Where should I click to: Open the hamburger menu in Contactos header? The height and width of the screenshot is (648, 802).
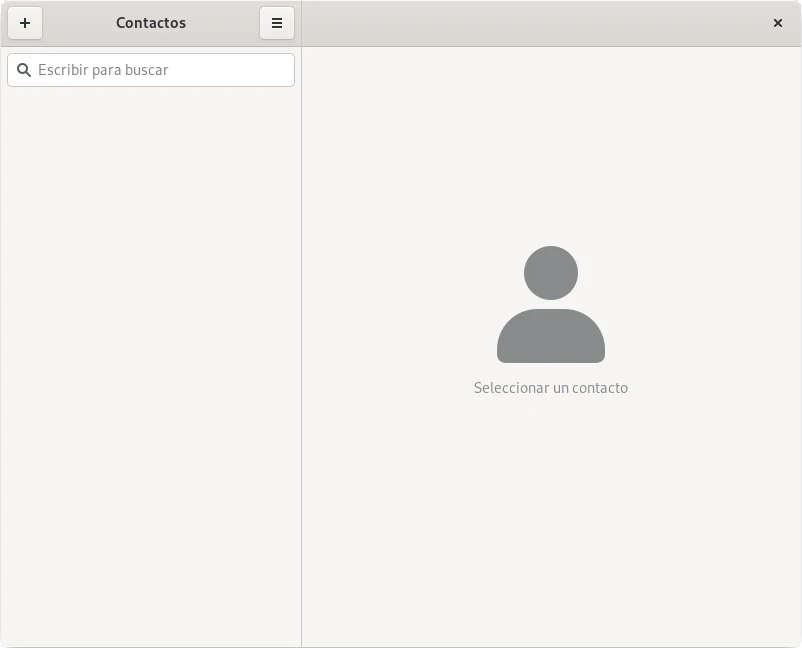coord(277,23)
